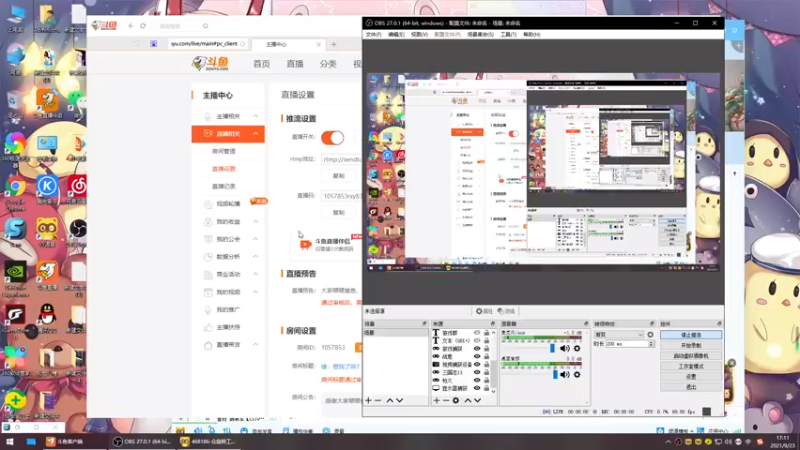This screenshot has width=800, height=450.
Task: Open the NVIDIA GeForce desktop icon
Action: tap(15, 278)
